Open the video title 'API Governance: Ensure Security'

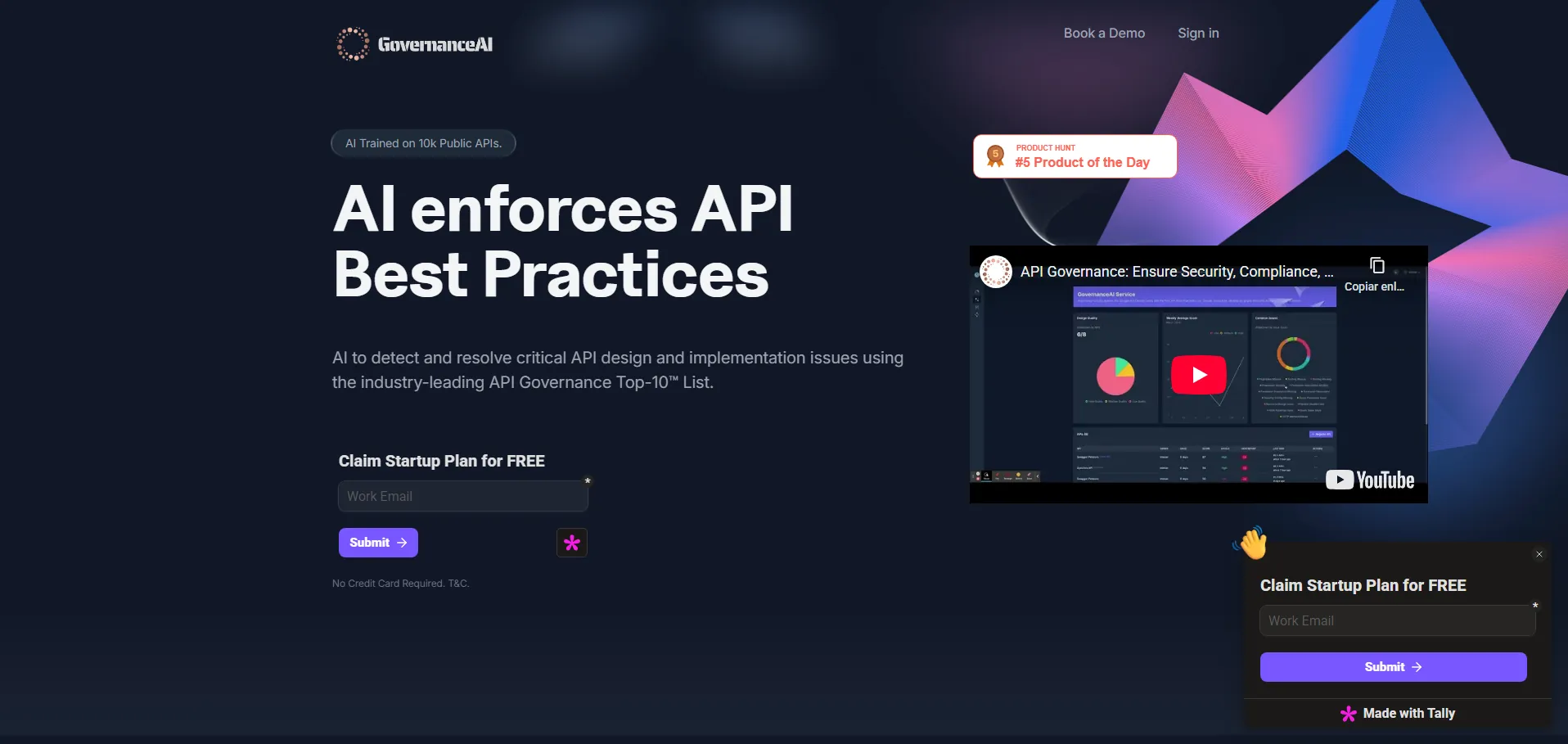[x=1176, y=272]
